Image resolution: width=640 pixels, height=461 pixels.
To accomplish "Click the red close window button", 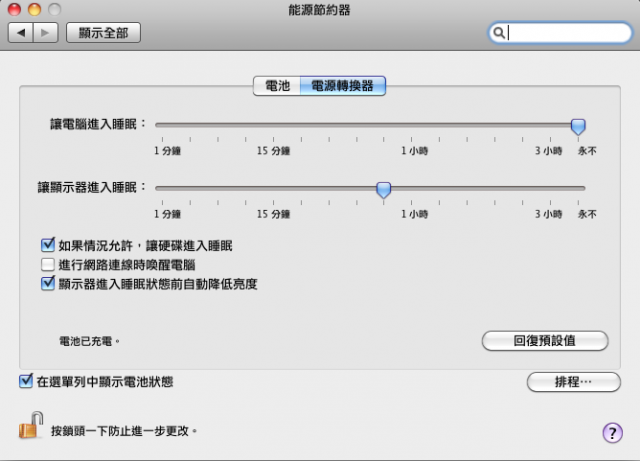I will 14,9.
